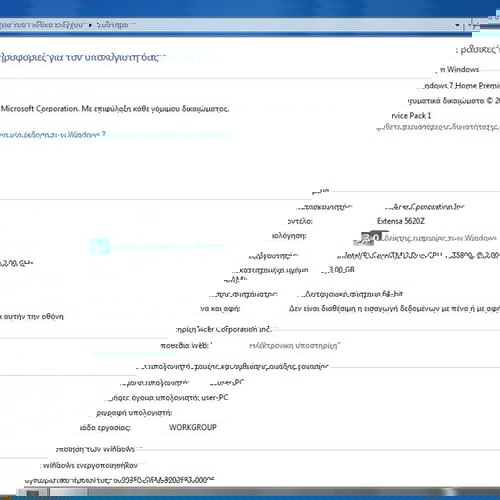This screenshot has height=500, width=500.
Task: Select the second taskbar window button
Action: click(x=69, y=493)
